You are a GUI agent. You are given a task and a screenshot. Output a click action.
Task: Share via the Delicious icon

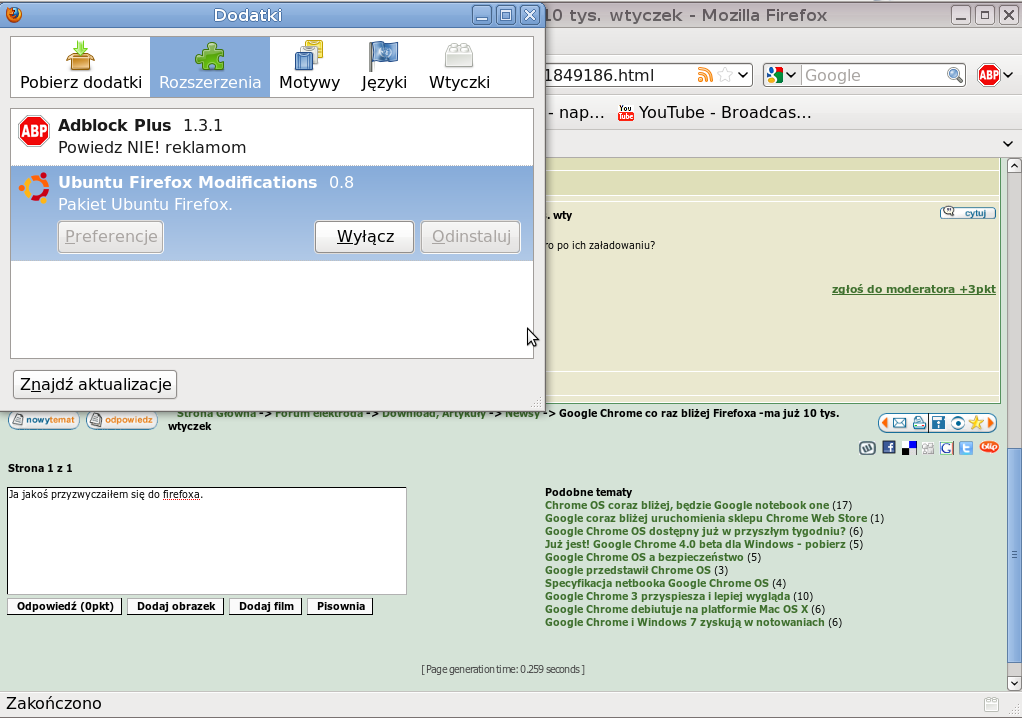click(x=909, y=448)
